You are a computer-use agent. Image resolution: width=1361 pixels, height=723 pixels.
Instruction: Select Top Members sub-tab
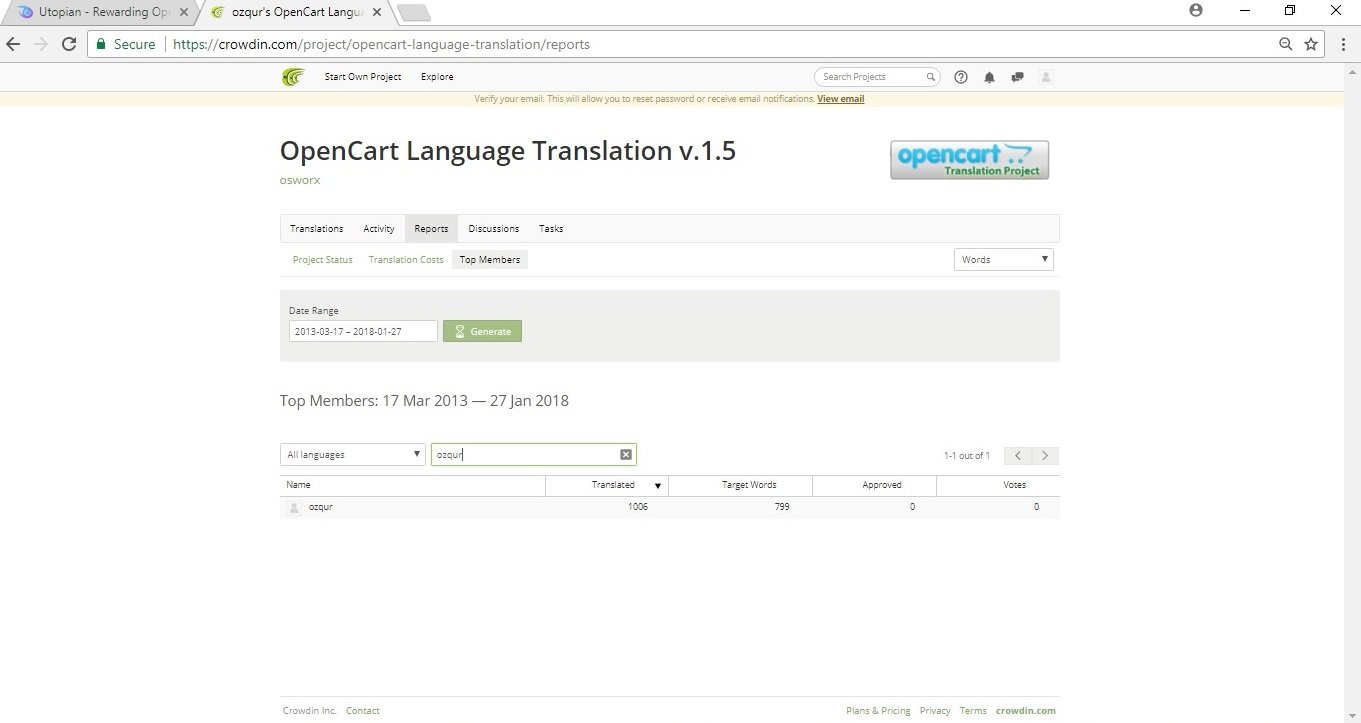point(490,260)
